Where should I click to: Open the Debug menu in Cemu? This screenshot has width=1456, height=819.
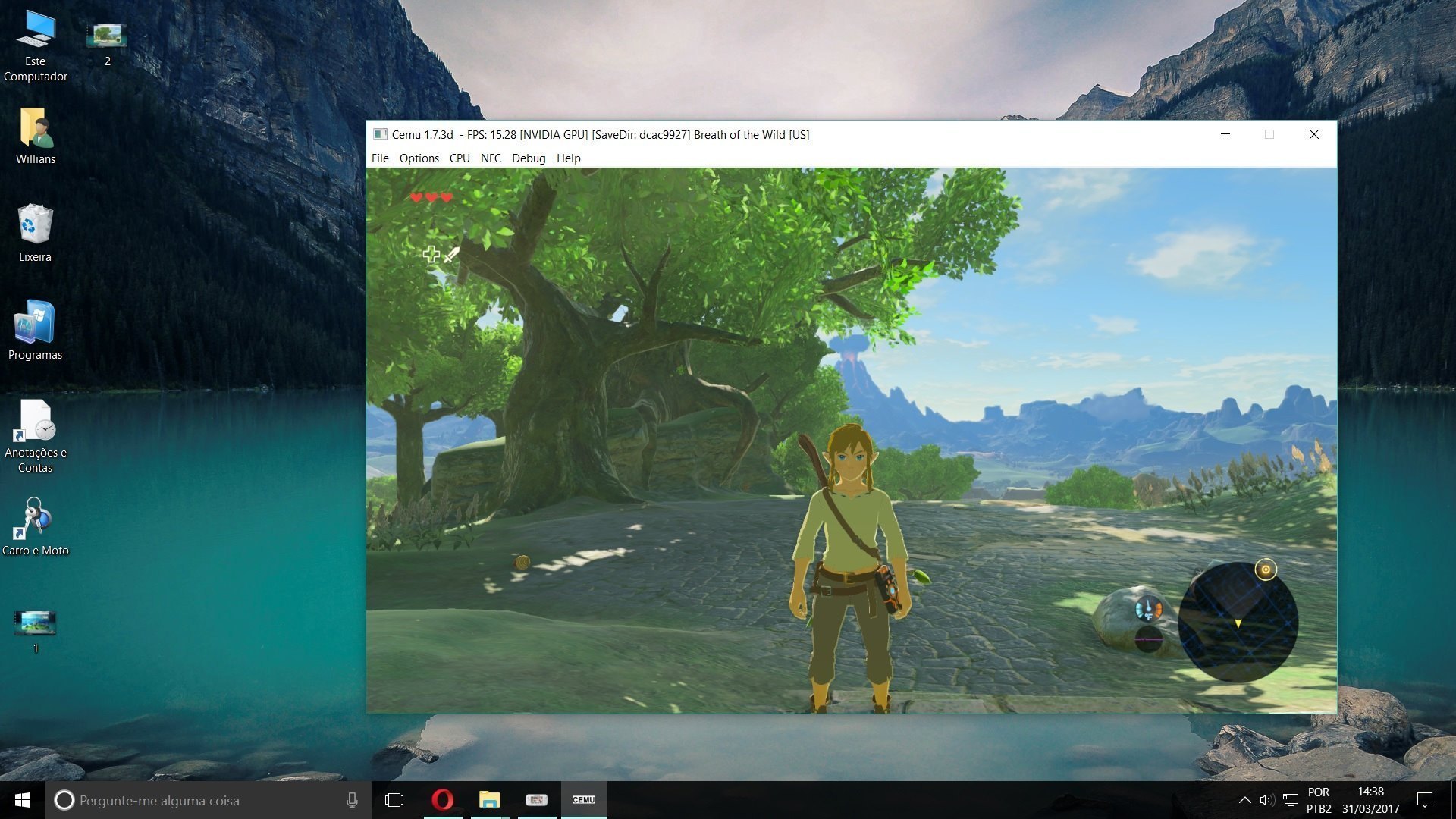pos(529,158)
